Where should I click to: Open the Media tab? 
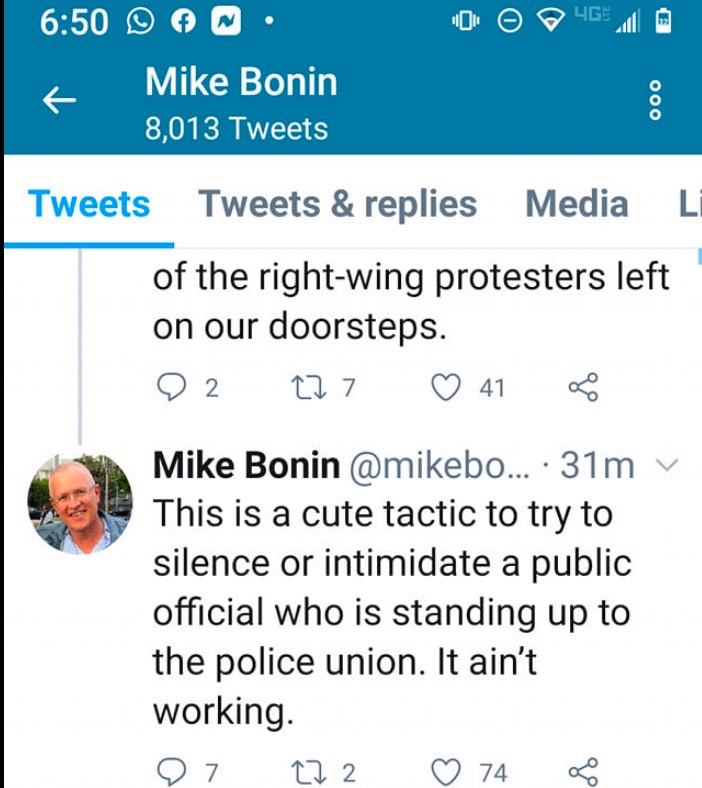pyautogui.click(x=577, y=204)
